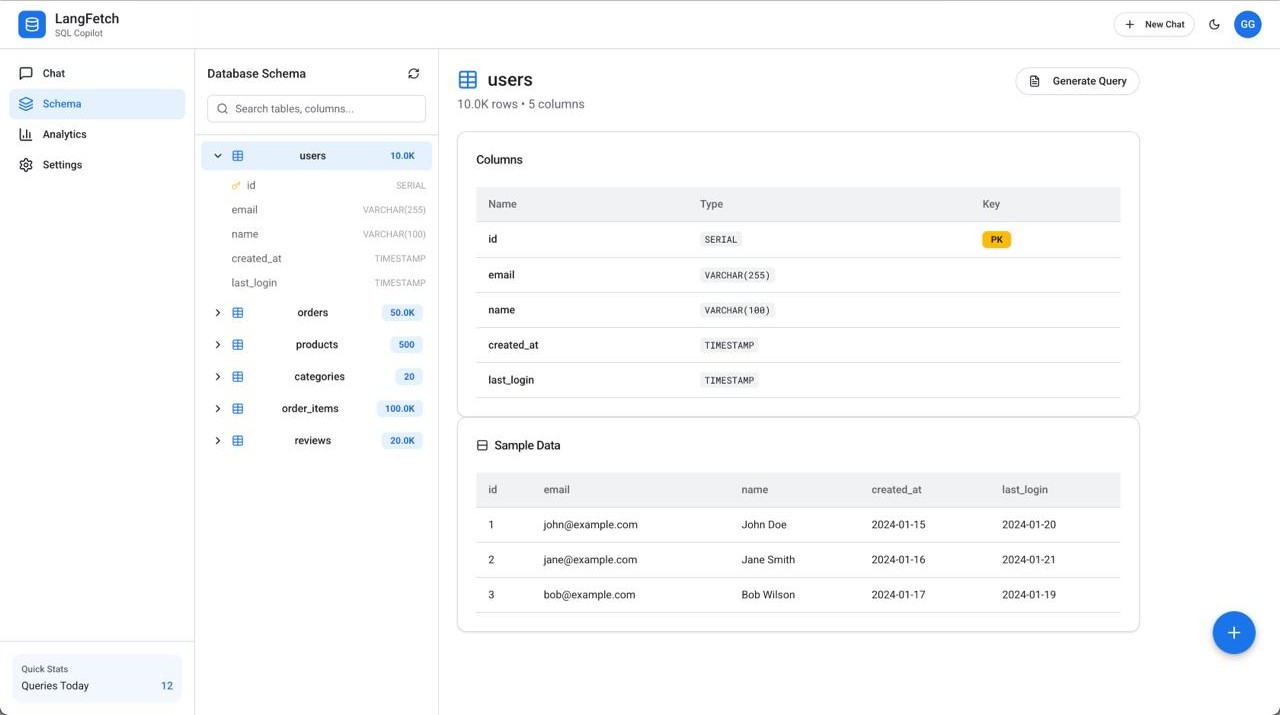
Task: Click the LangFetch SQL Copilot logo icon
Action: point(31,23)
